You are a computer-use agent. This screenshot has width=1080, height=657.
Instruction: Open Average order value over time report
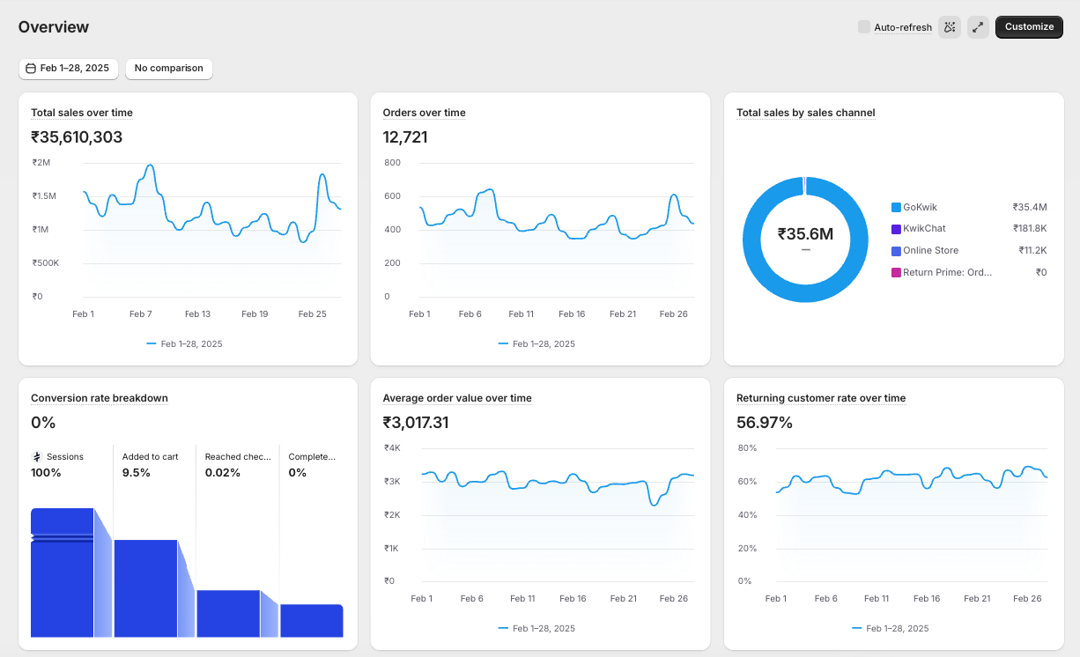click(457, 398)
